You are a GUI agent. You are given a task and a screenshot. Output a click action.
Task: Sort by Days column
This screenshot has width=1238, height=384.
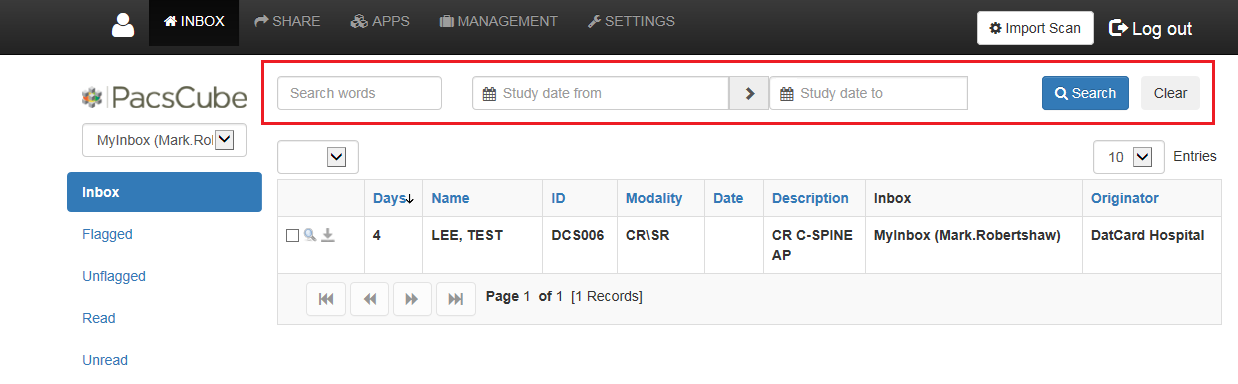pyautogui.click(x=393, y=198)
